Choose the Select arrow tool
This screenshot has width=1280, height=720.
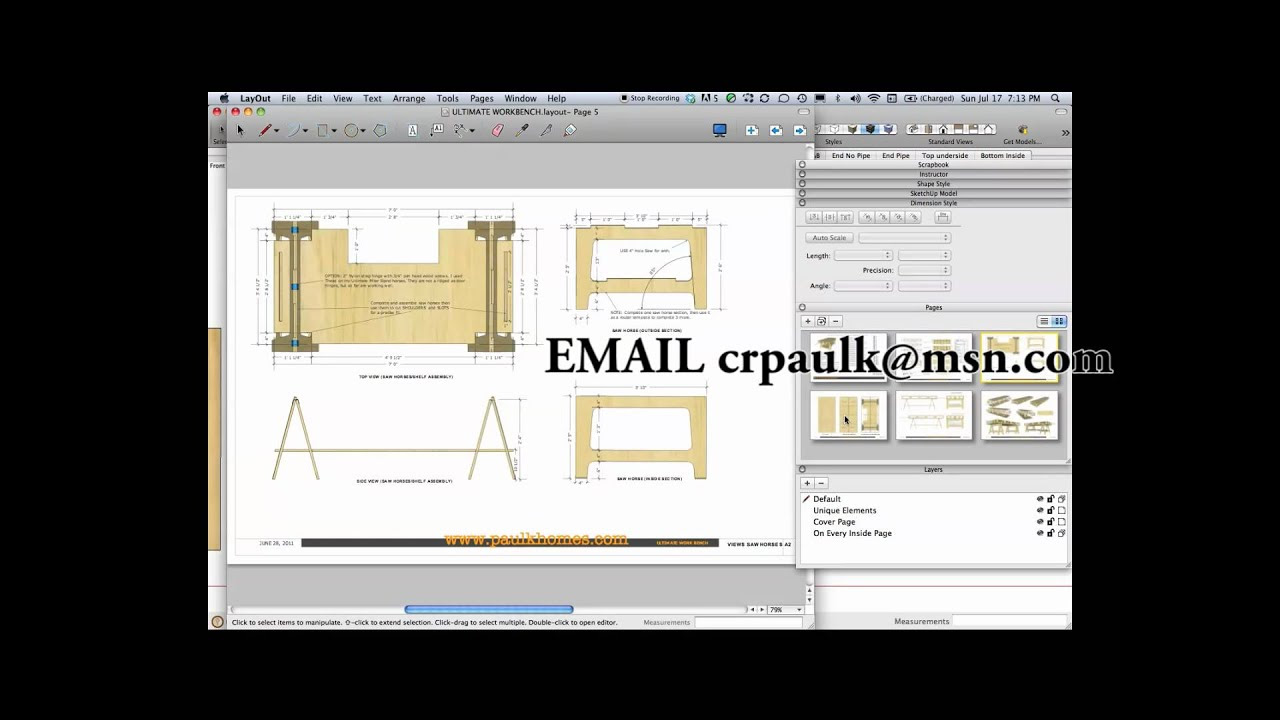tap(240, 130)
